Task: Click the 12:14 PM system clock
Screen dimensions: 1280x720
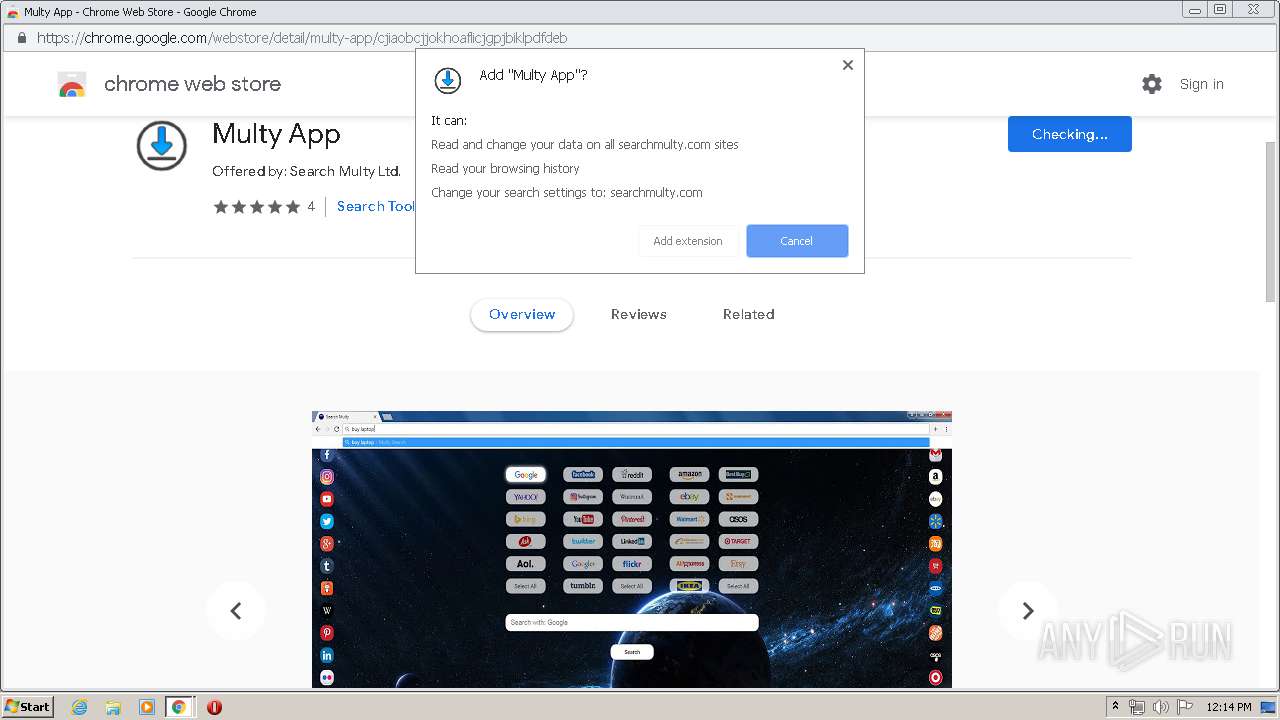Action: point(1229,707)
